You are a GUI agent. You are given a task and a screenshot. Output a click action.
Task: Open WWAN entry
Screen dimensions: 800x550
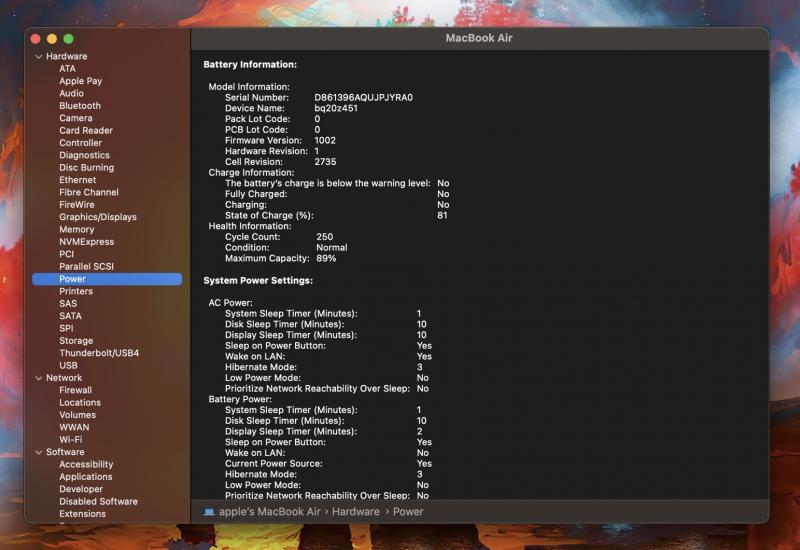[x=74, y=427]
